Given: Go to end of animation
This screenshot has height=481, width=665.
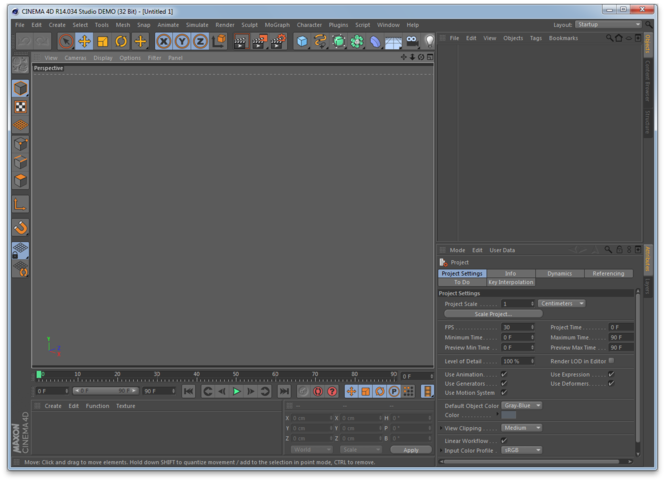Looking at the screenshot, I should (x=284, y=391).
